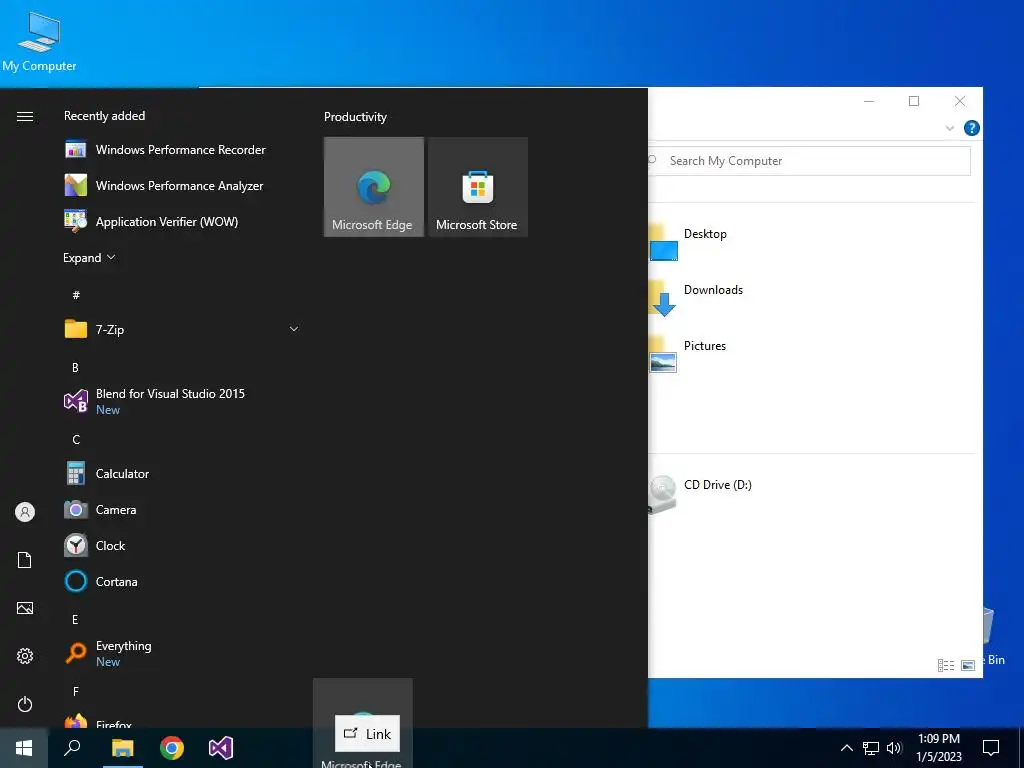Open the Clock app
The width and height of the screenshot is (1024, 768).
click(x=181, y=545)
